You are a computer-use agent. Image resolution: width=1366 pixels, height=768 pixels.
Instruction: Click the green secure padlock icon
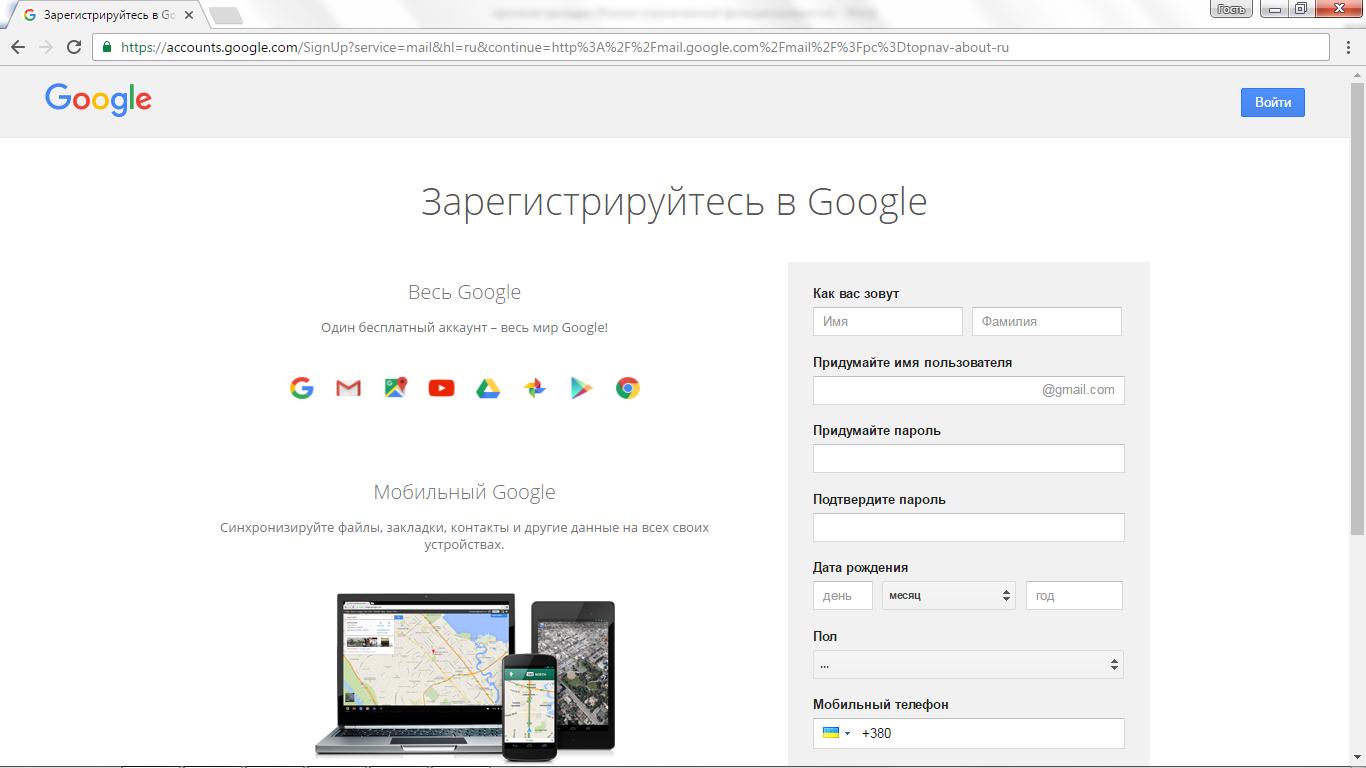point(107,47)
